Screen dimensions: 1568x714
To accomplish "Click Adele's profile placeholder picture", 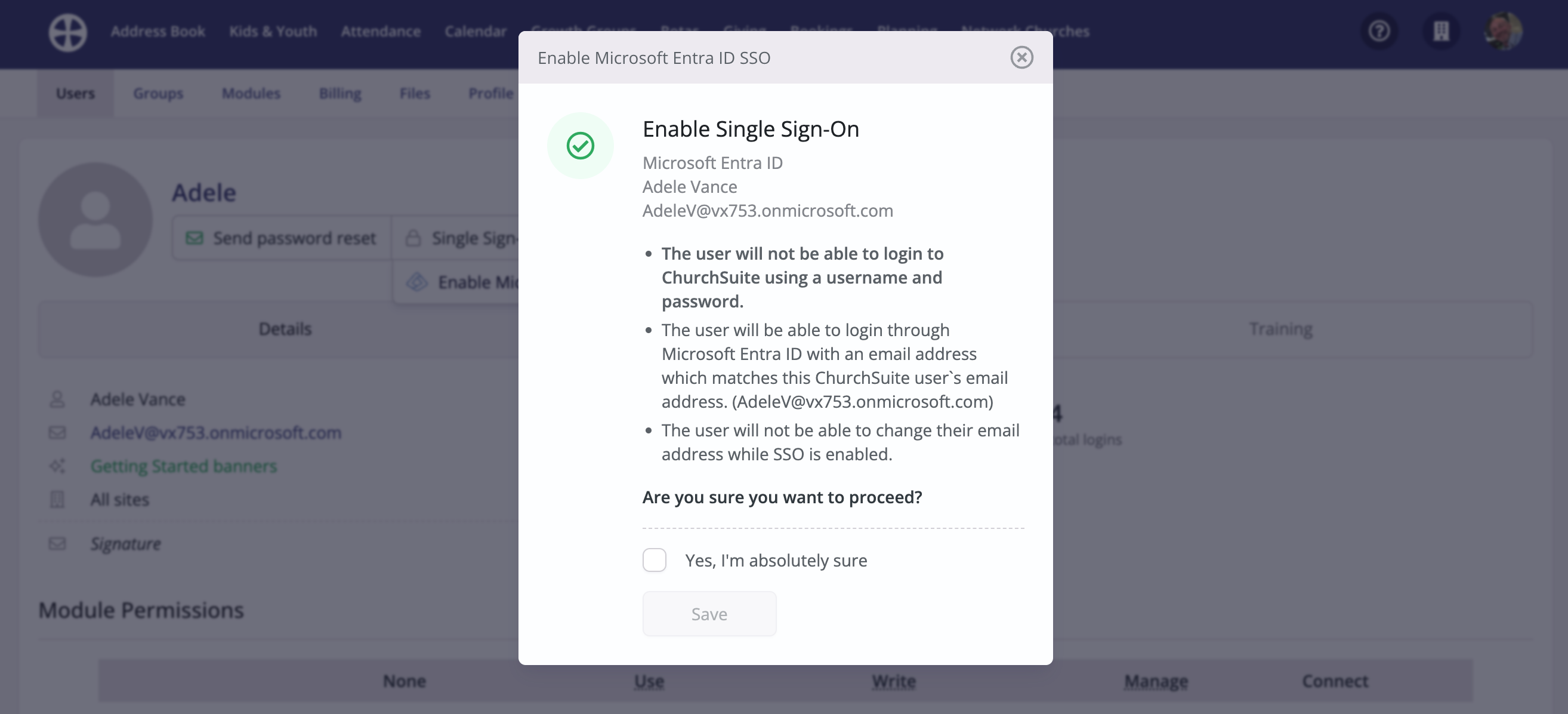I will point(95,219).
